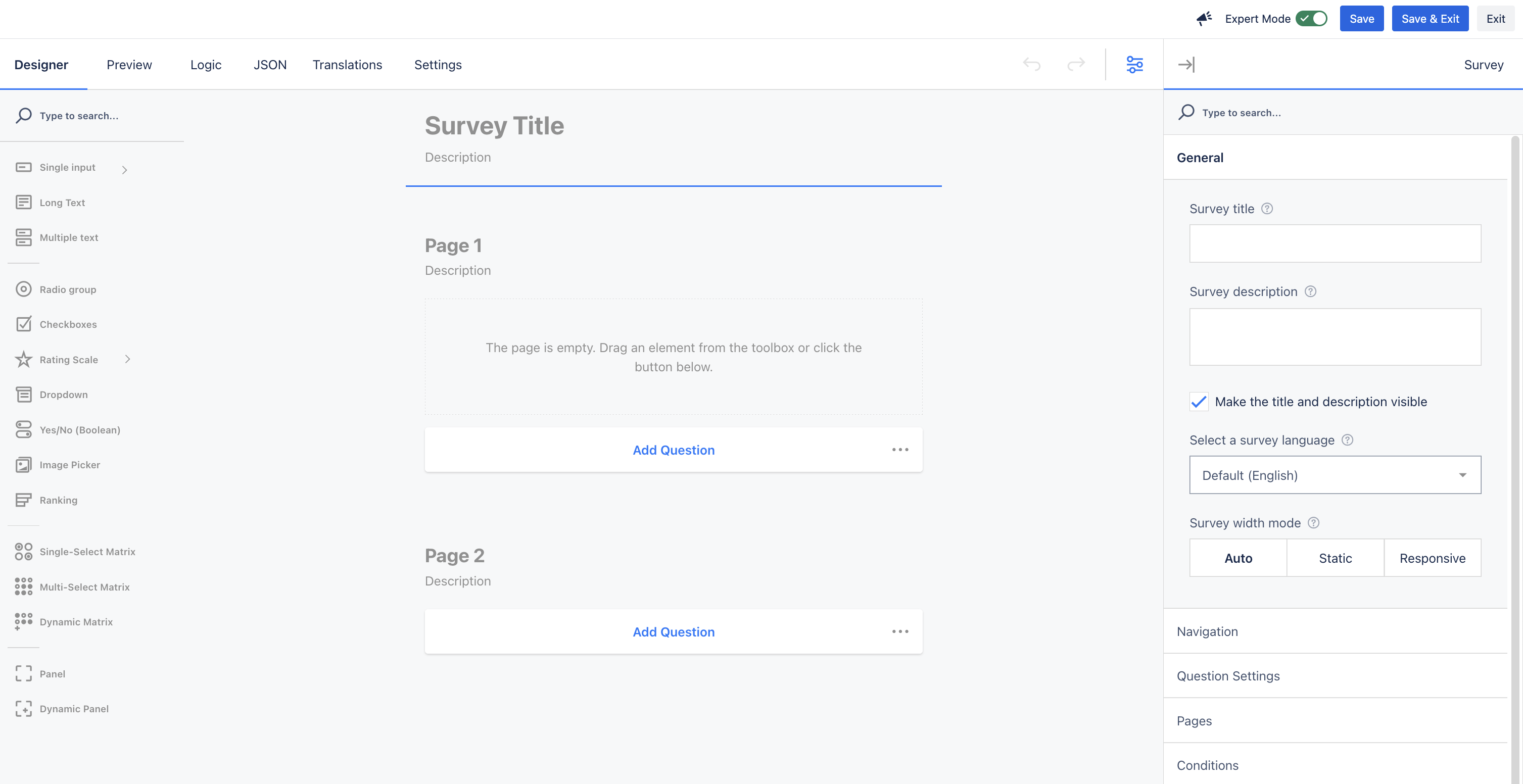This screenshot has width=1523, height=784.
Task: Open the JSON tab
Action: pos(270,65)
